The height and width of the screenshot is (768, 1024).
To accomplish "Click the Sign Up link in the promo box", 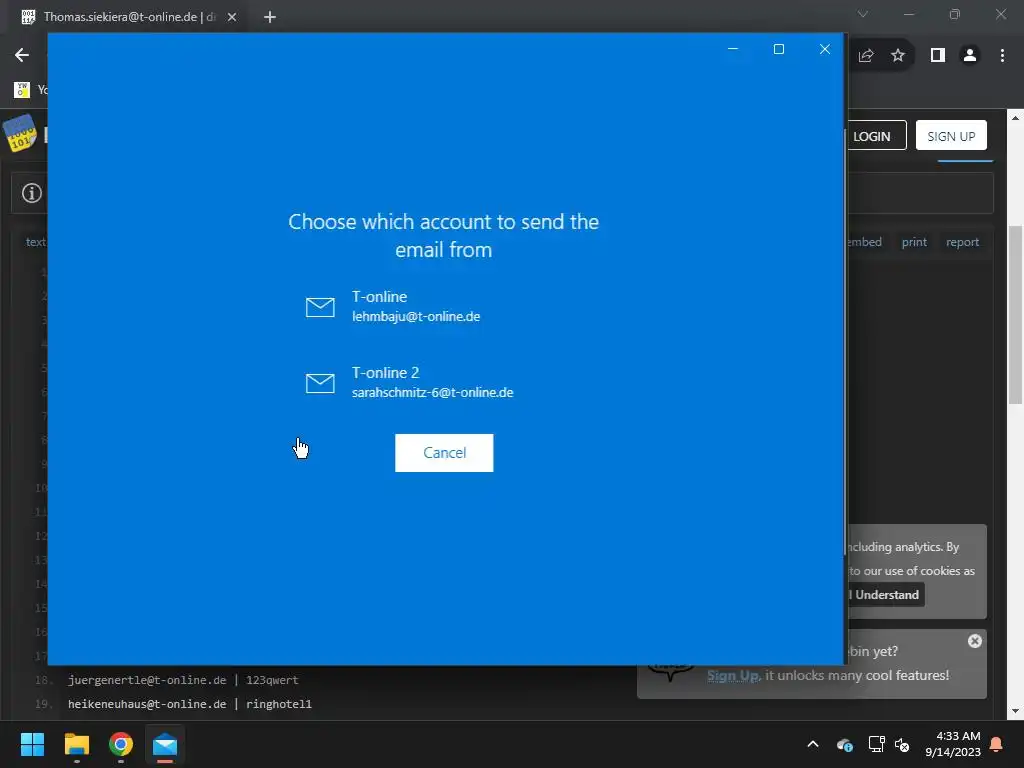I will [x=733, y=675].
